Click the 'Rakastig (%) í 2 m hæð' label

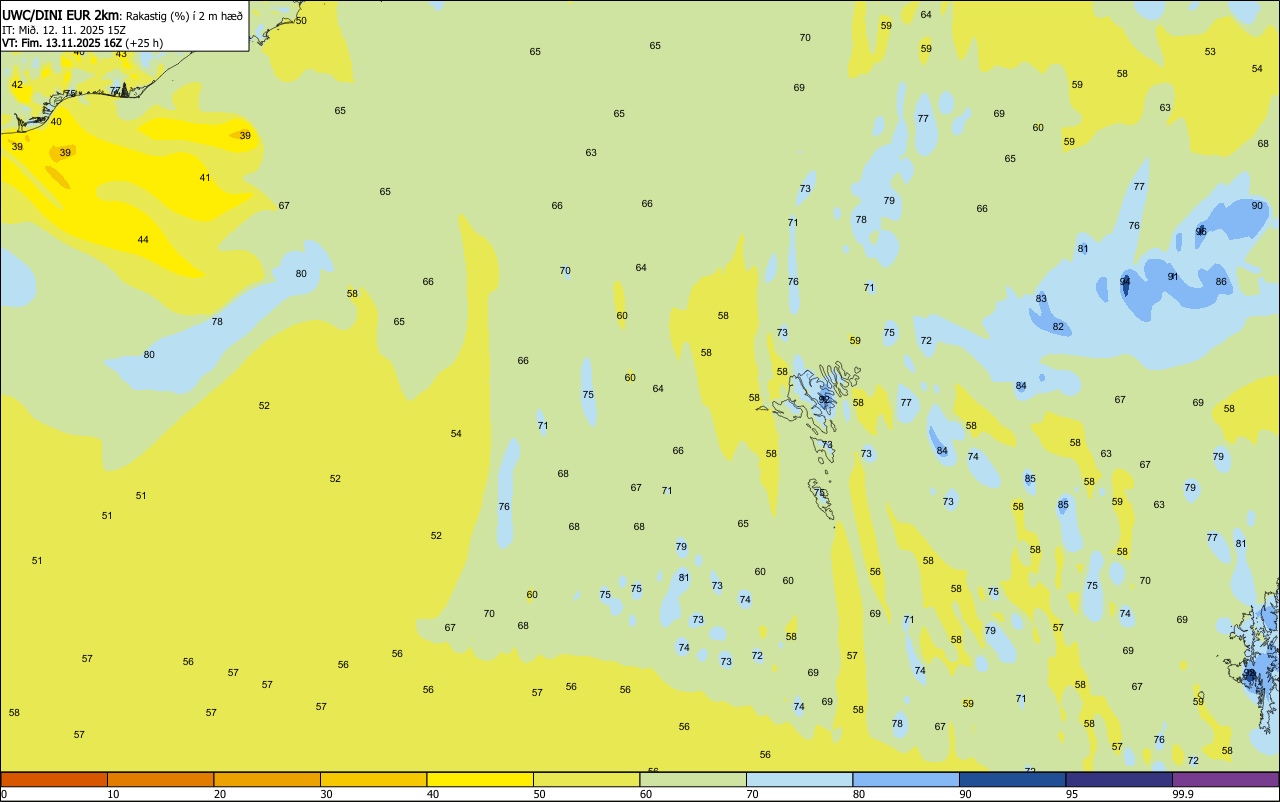[184, 16]
